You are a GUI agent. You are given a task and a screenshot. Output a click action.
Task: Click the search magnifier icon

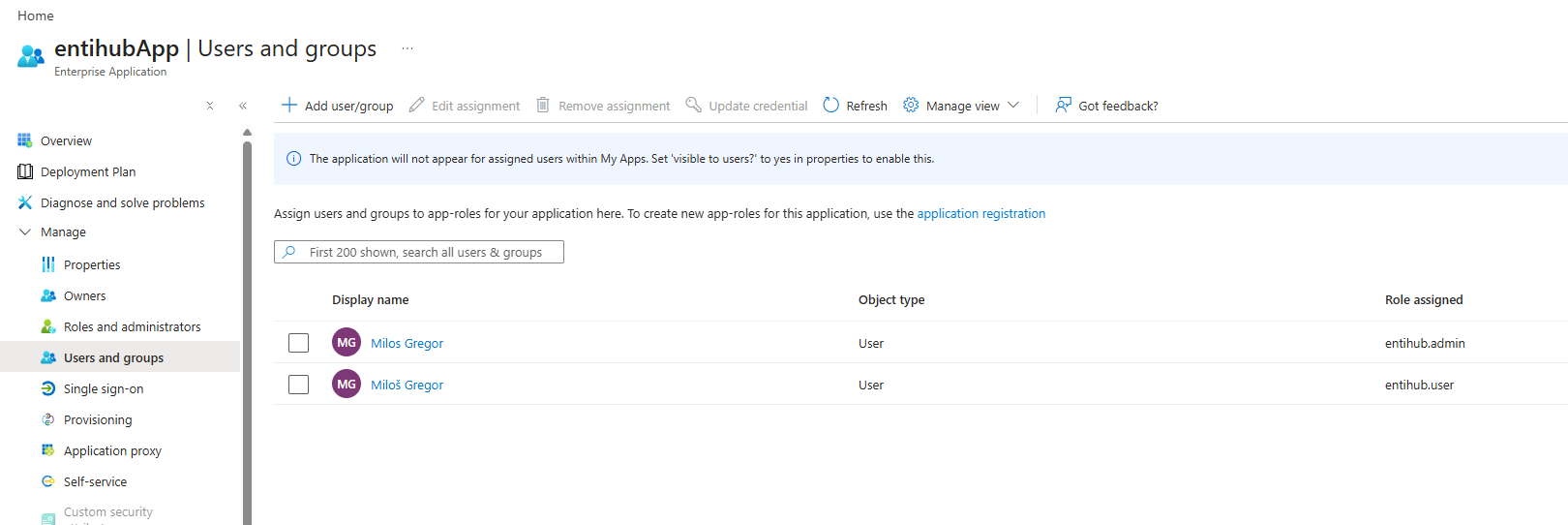[x=288, y=252]
